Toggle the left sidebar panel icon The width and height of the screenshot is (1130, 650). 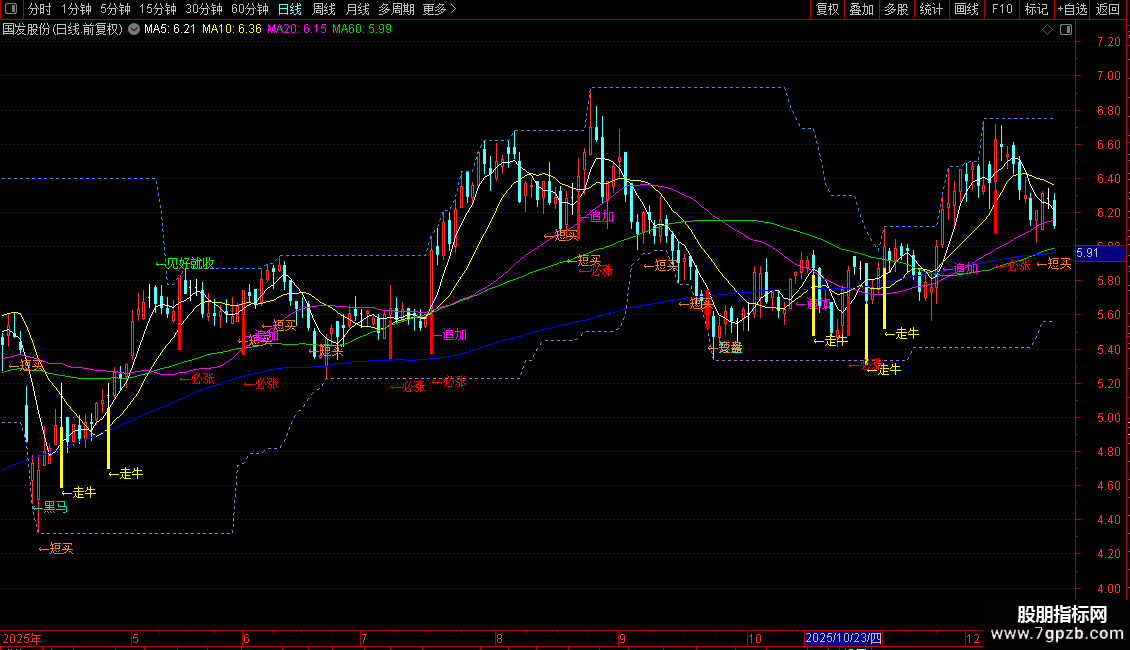coord(11,9)
